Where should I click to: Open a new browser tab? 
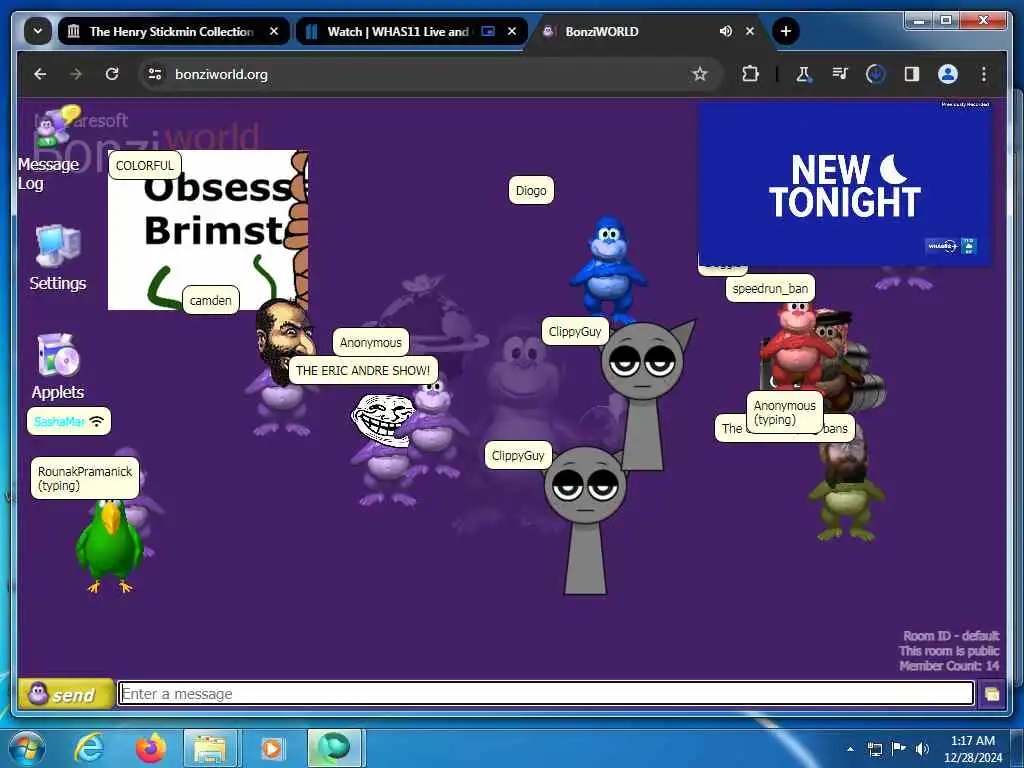click(x=786, y=31)
